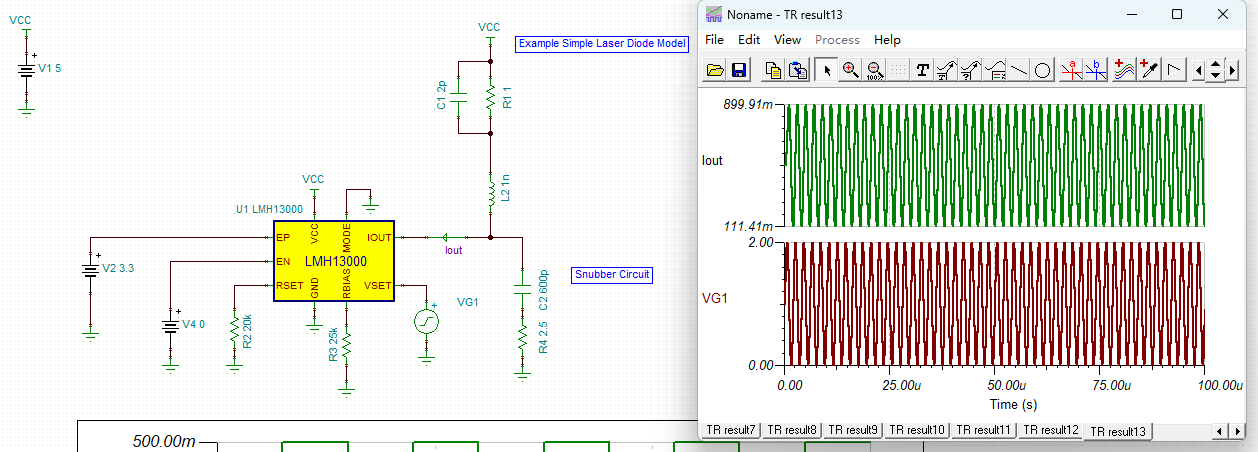1258x452 pixels.
Task: Click the Noname app icon in the title bar
Action: [x=714, y=14]
